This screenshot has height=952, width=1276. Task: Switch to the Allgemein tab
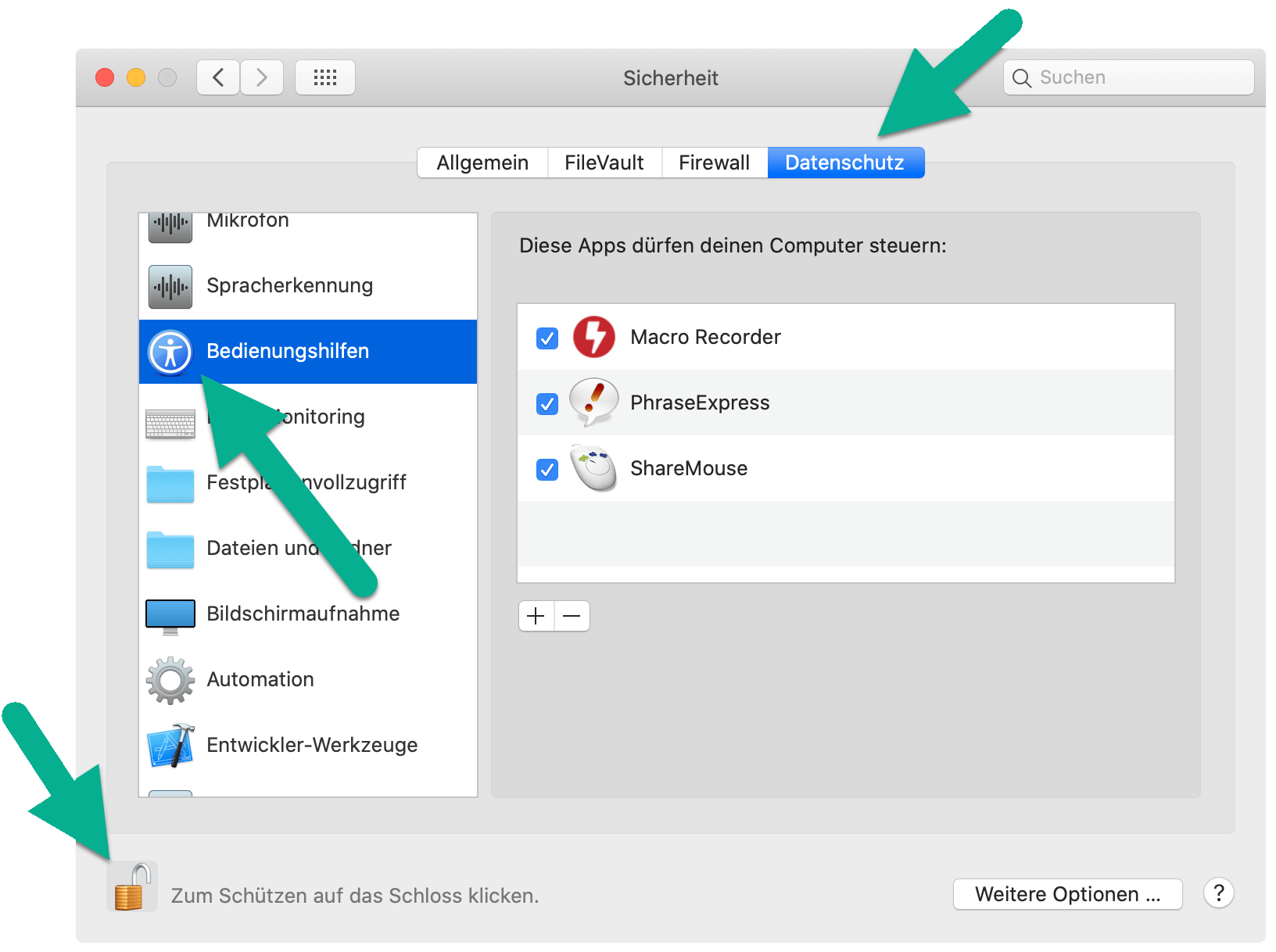coord(482,163)
